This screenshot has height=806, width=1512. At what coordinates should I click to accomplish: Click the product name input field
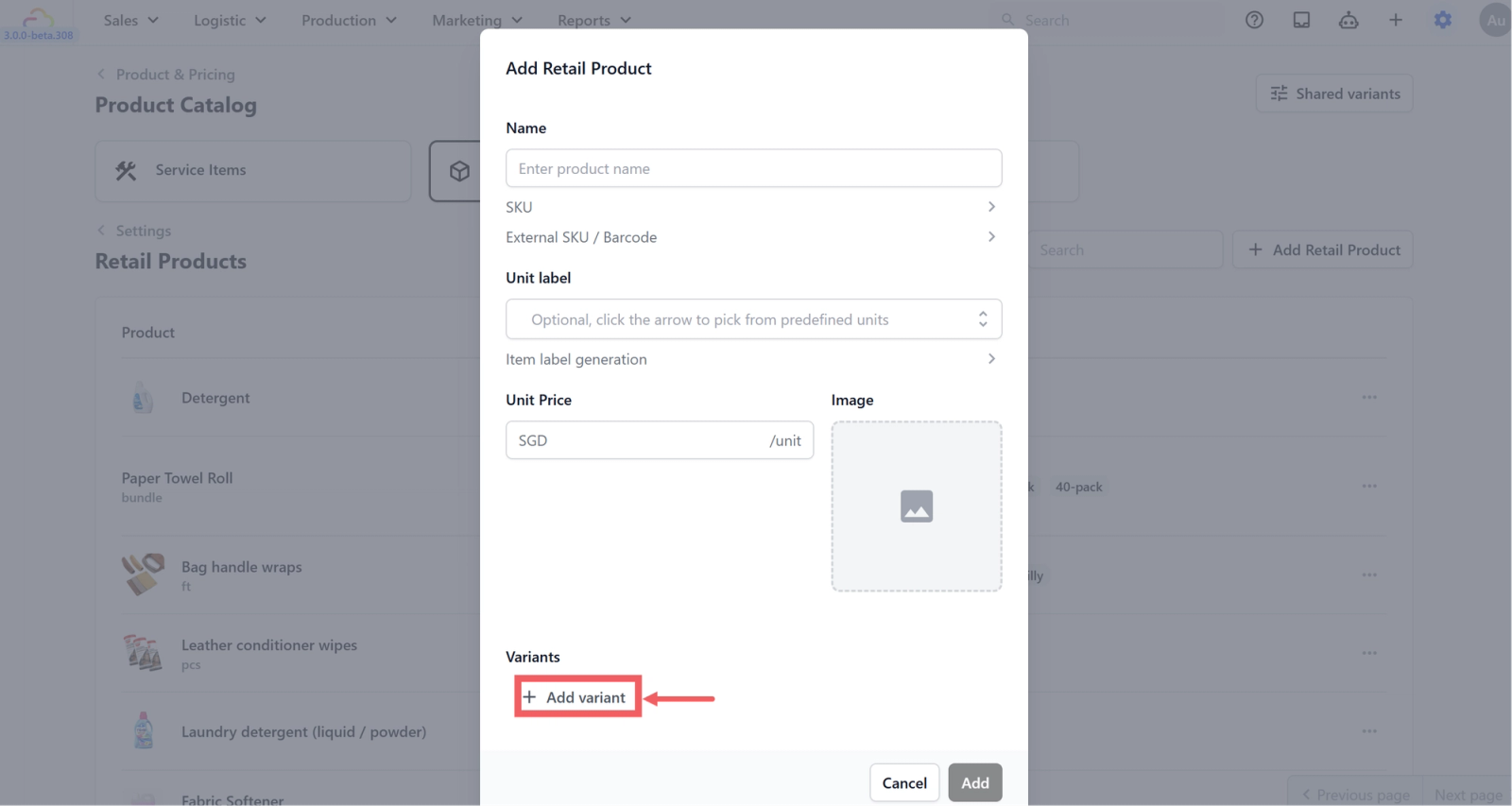753,168
